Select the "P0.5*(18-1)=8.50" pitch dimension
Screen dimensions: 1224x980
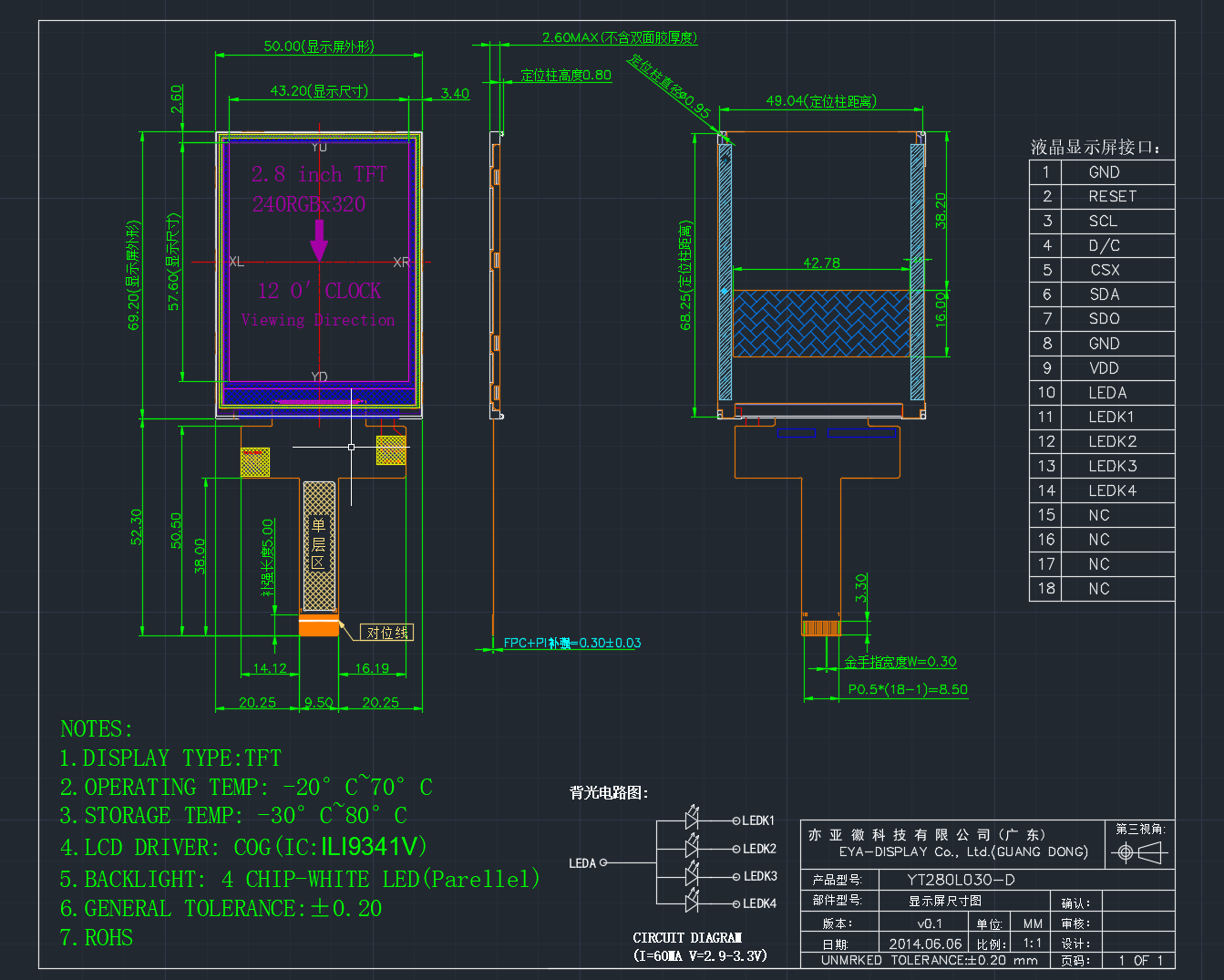click(x=908, y=689)
